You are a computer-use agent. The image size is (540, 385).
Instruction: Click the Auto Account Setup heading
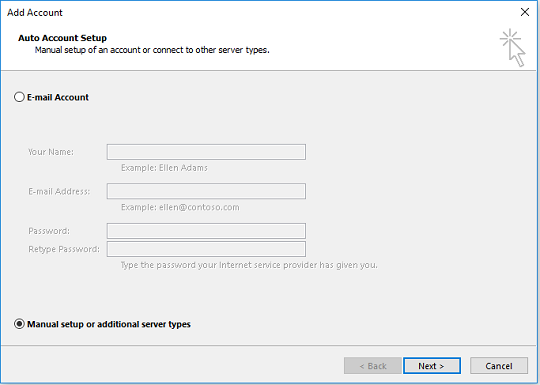[62, 38]
